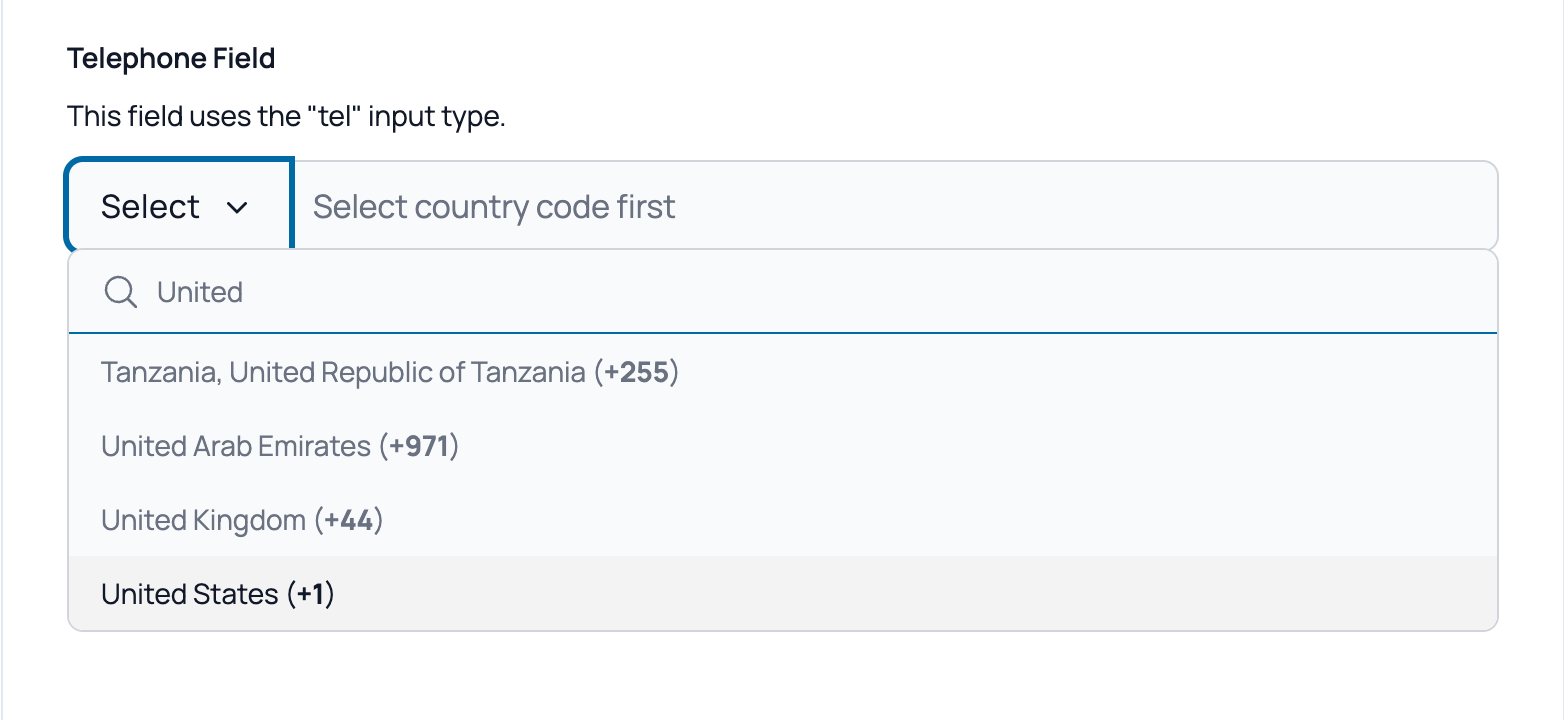Click the placeholder Select country code first
1564x720 pixels.
(x=494, y=207)
